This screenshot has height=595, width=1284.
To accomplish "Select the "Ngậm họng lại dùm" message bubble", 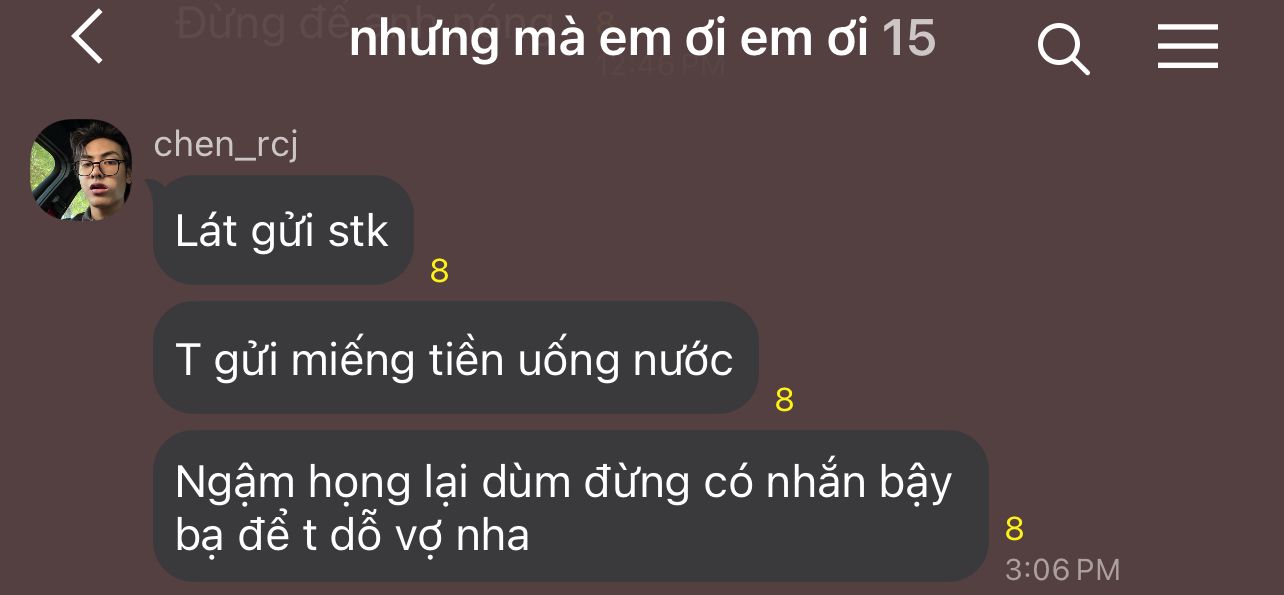I will (570, 506).
